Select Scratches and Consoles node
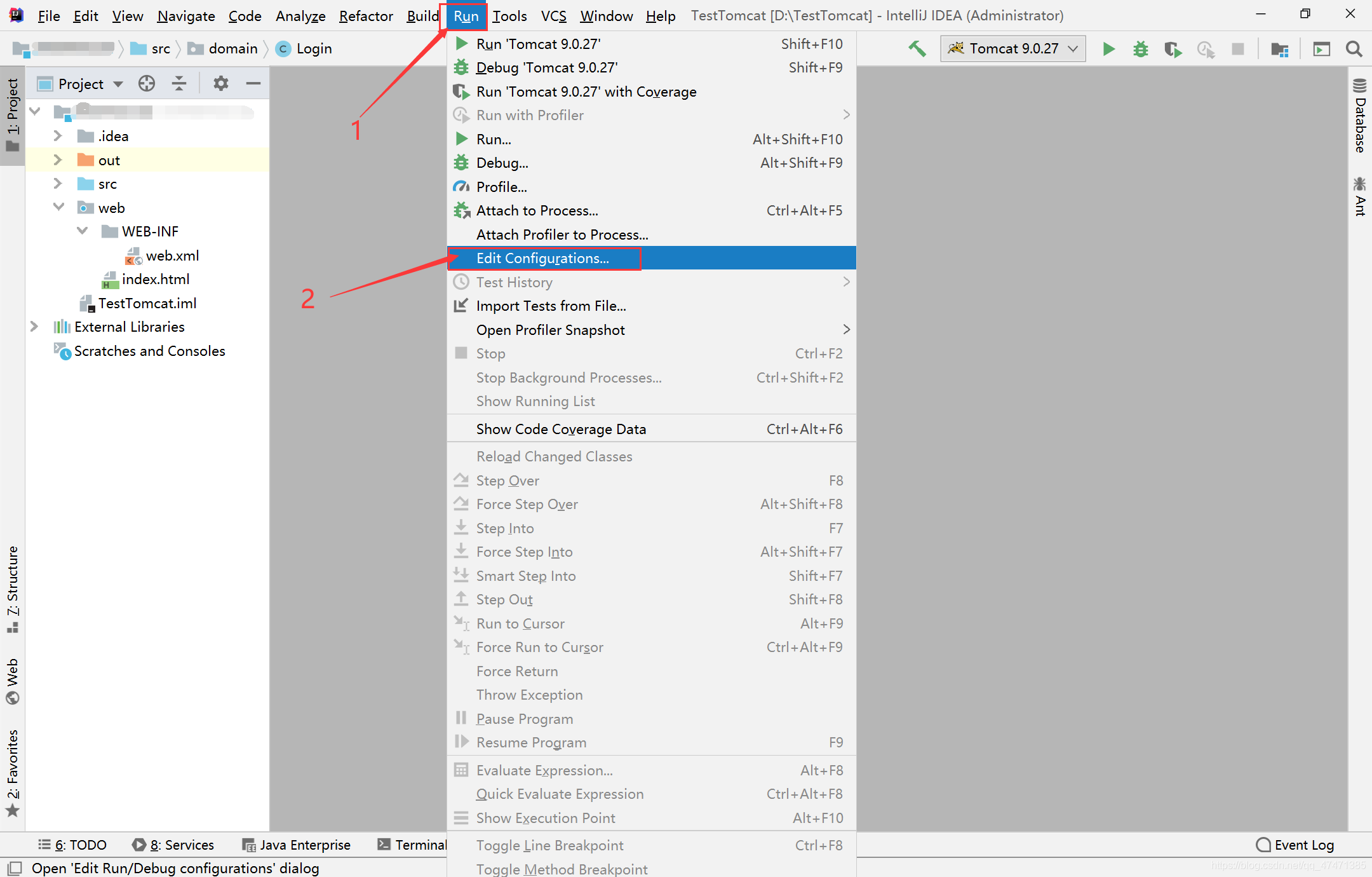 tap(139, 351)
